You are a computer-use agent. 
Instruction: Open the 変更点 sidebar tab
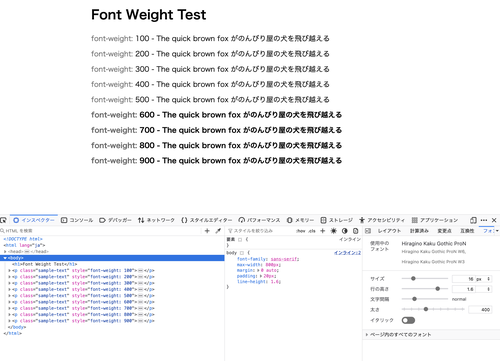[x=444, y=231]
